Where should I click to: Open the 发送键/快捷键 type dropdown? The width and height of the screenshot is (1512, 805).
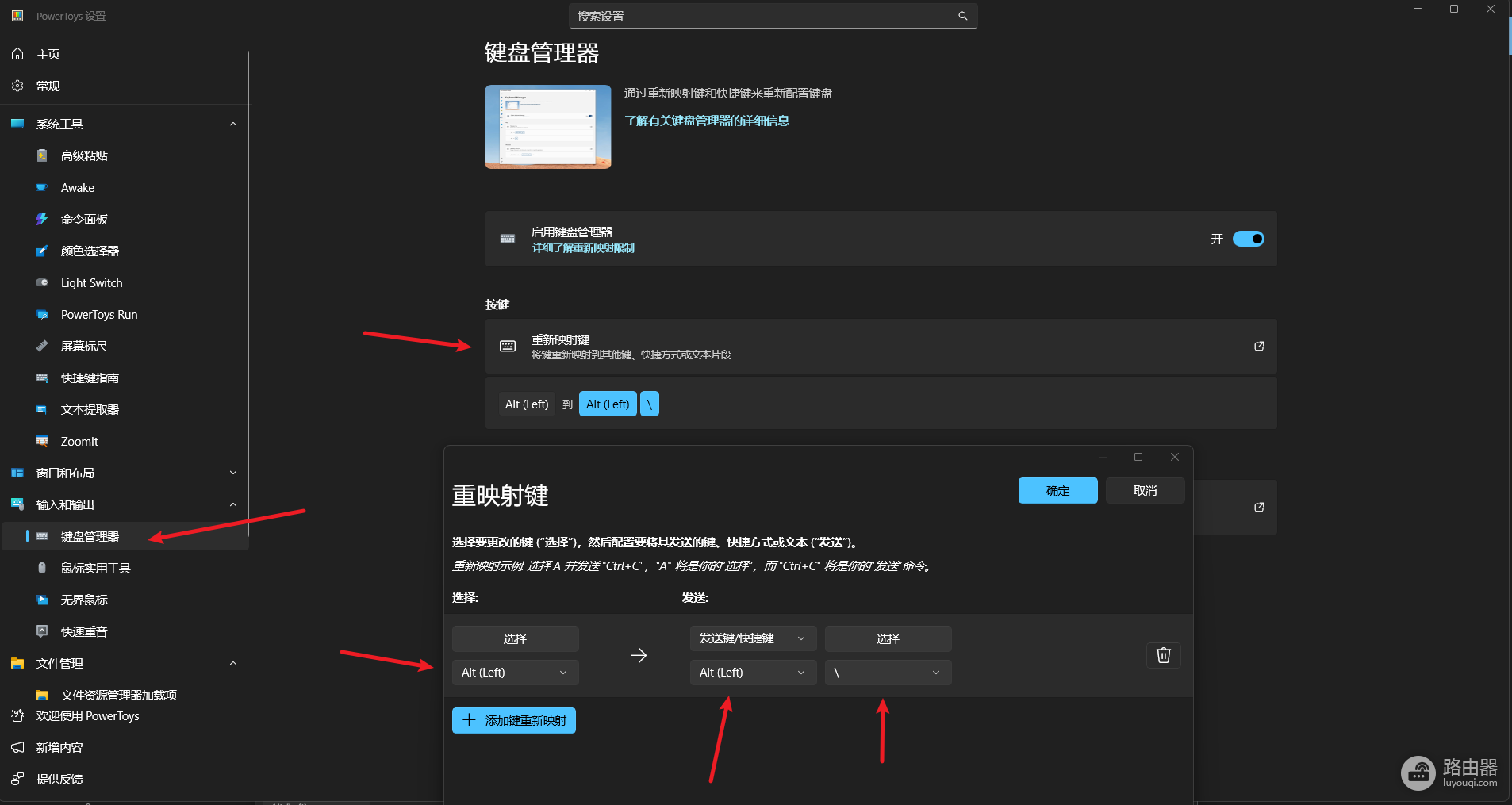[754, 638]
